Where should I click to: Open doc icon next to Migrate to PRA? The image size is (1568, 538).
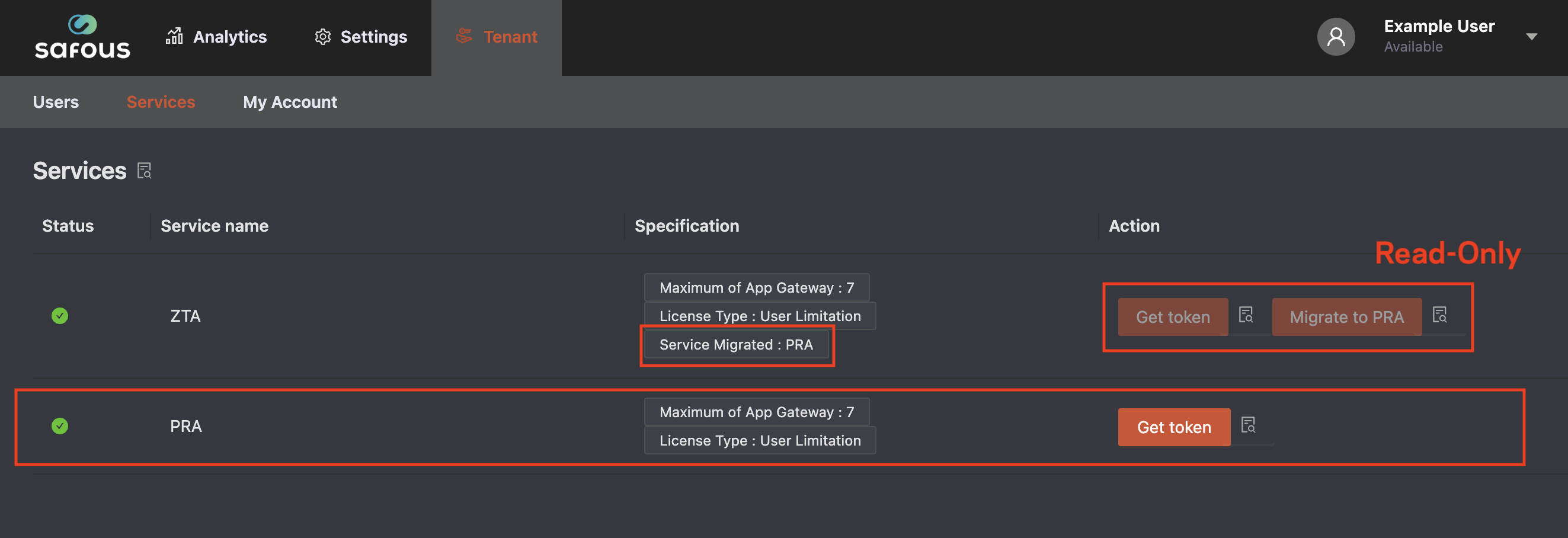1439,315
